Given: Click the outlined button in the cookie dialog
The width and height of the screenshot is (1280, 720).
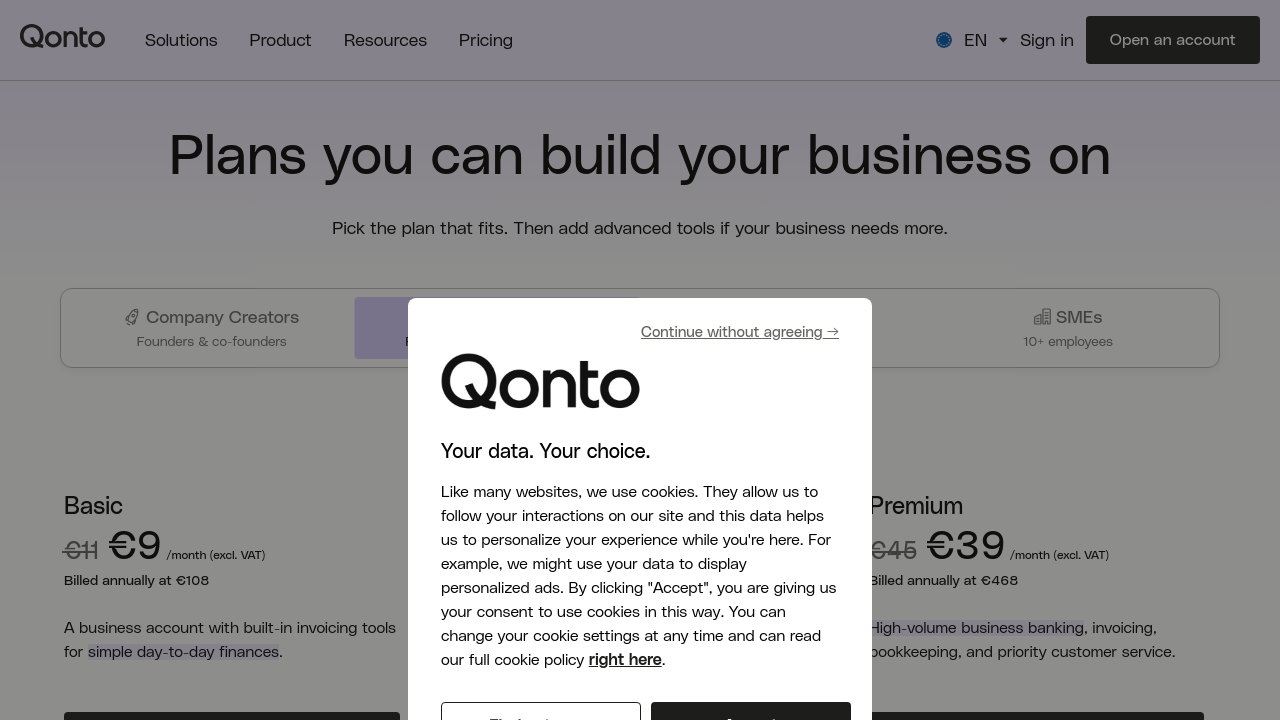Looking at the screenshot, I should click(x=540, y=712).
